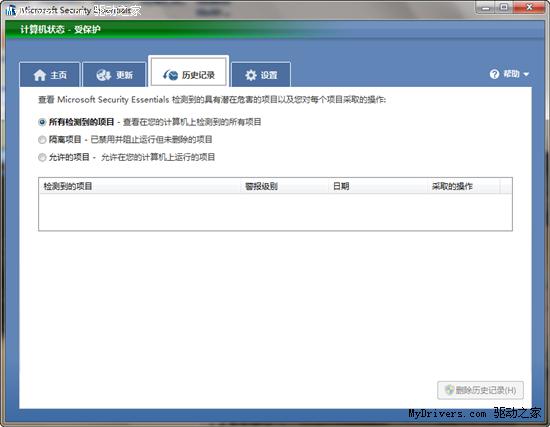This screenshot has height=427, width=550.
Task: Open the 帮助 menu label
Action: tap(511, 74)
